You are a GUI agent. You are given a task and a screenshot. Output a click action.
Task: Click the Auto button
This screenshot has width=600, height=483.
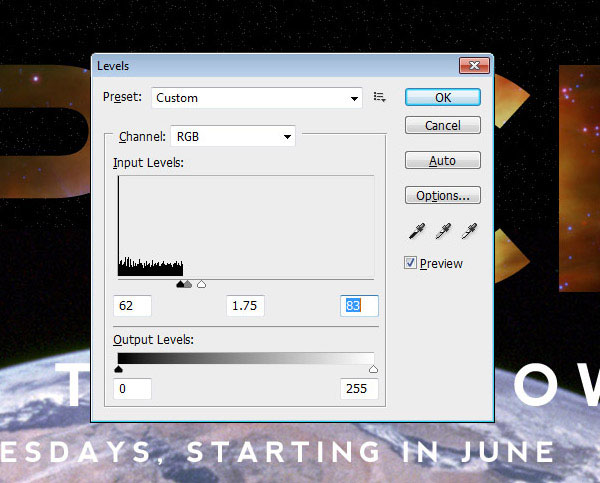[x=443, y=160]
